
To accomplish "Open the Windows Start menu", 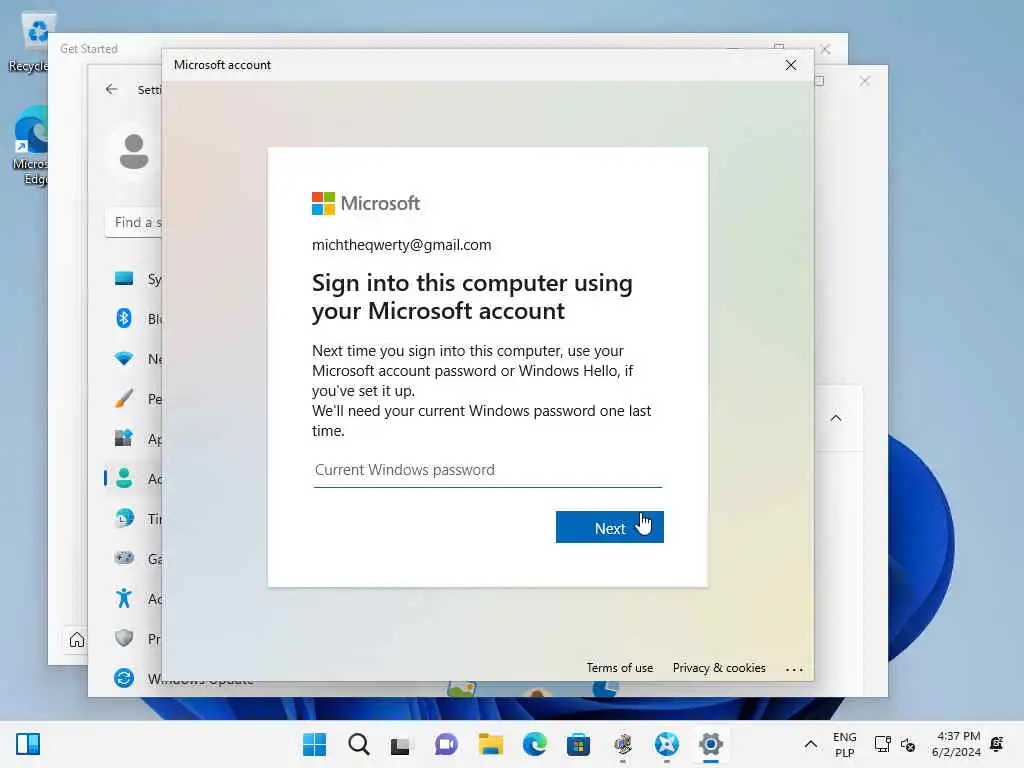I will point(315,744).
